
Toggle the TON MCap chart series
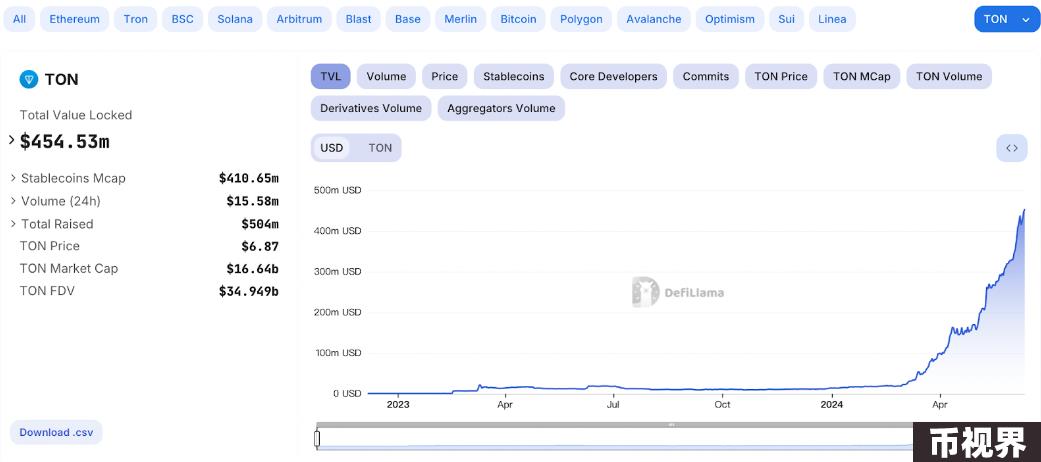point(862,76)
